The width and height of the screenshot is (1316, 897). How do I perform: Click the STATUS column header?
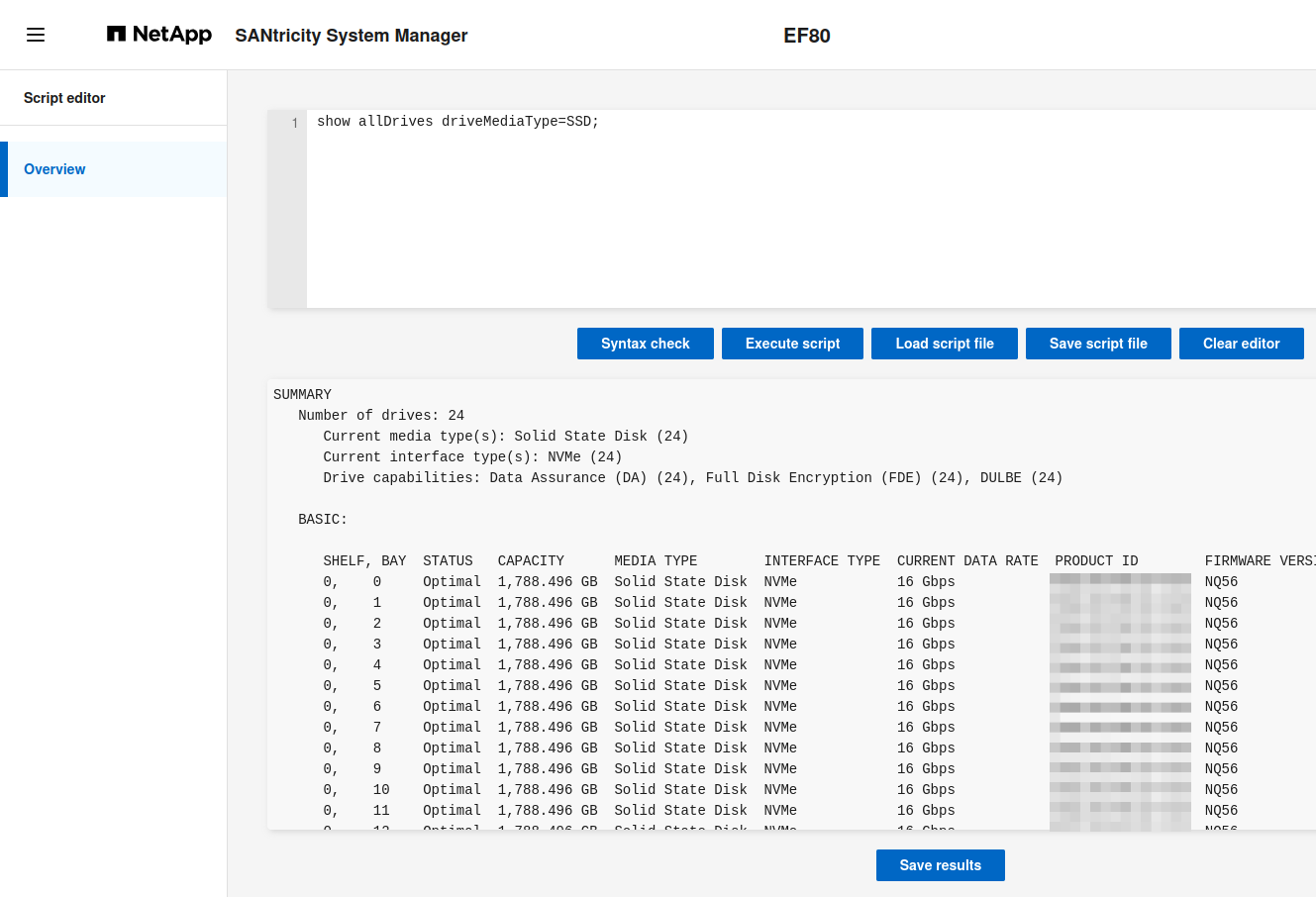[448, 560]
